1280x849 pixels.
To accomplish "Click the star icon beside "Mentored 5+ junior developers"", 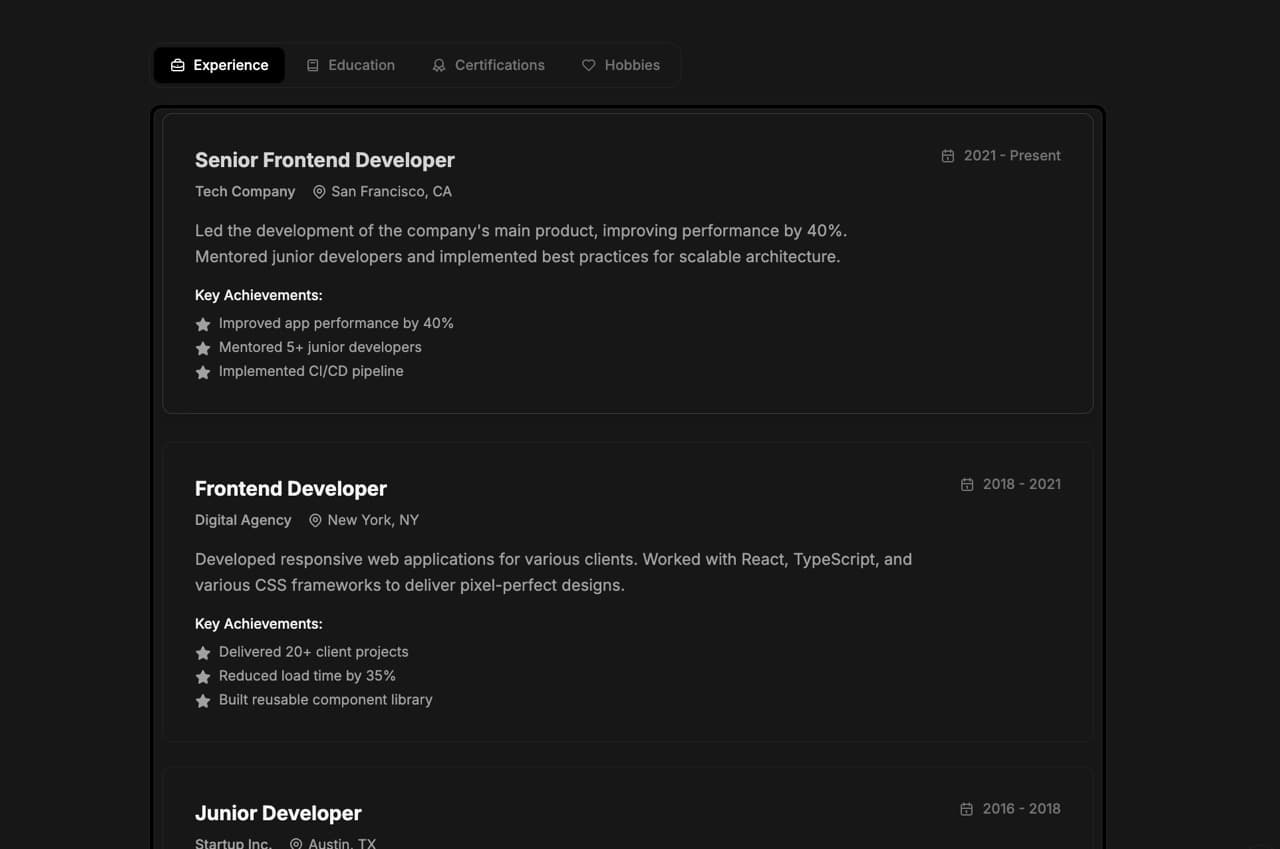I will coord(203,348).
